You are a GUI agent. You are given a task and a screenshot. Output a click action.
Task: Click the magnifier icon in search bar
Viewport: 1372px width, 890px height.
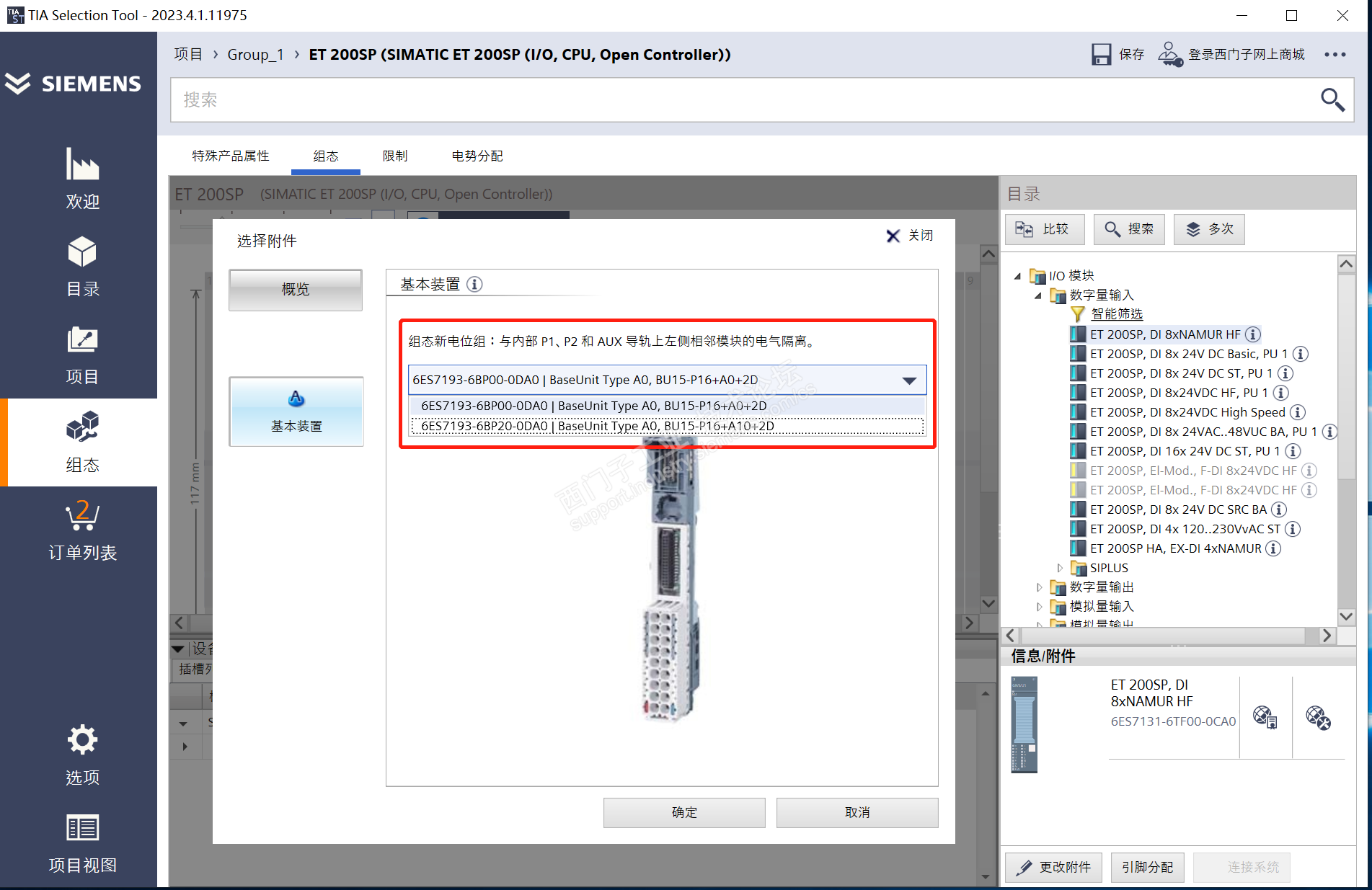pyautogui.click(x=1332, y=99)
